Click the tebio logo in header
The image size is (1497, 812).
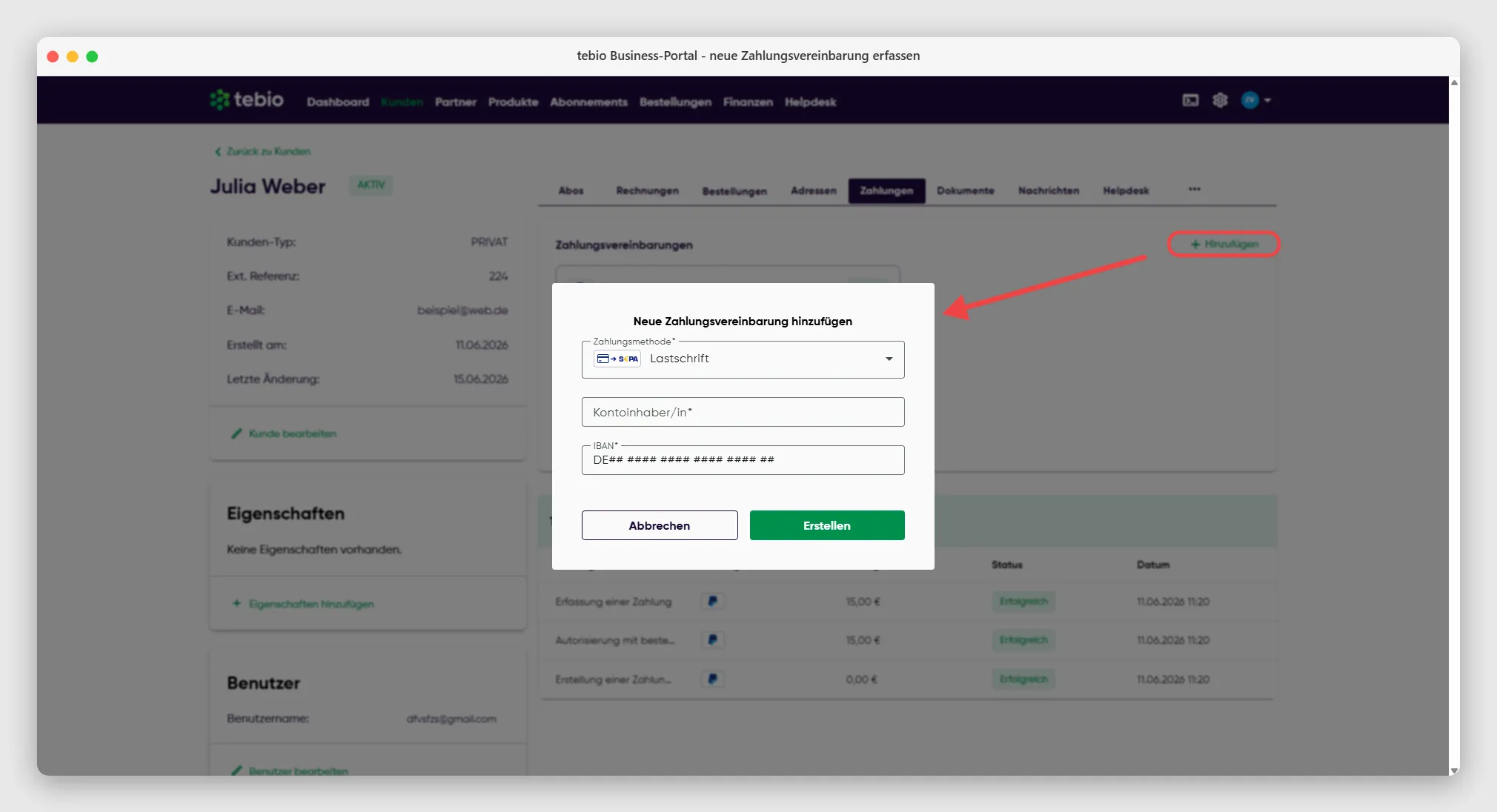click(x=247, y=99)
